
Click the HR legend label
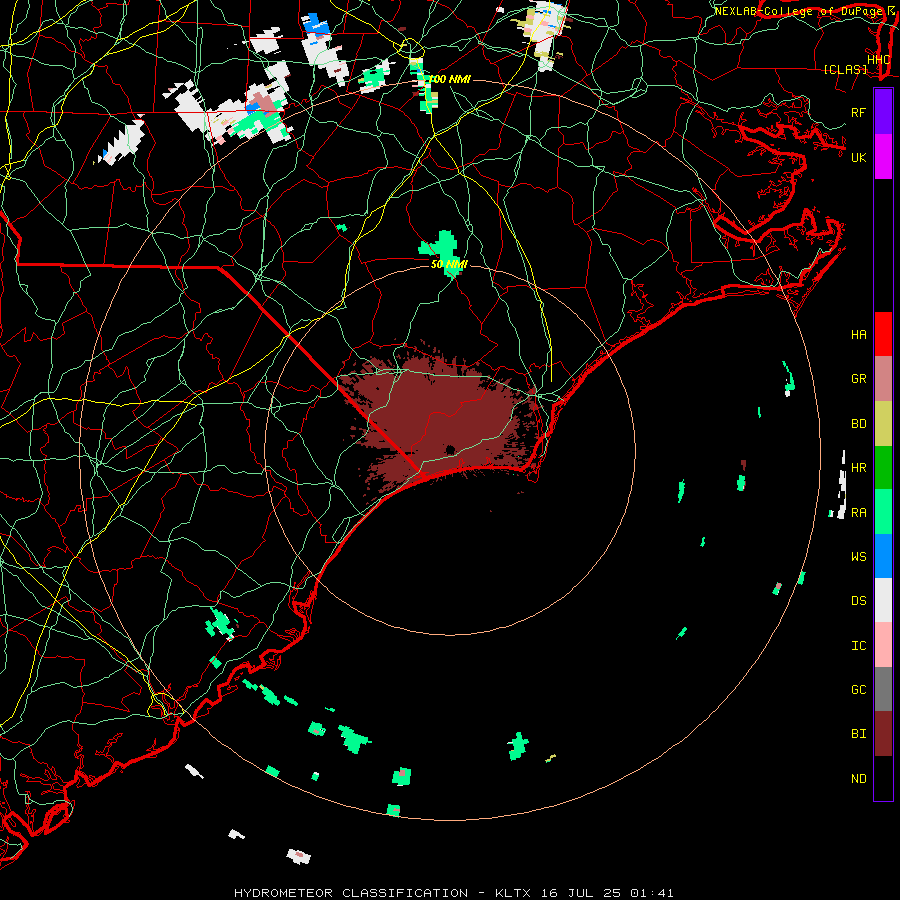click(x=858, y=468)
